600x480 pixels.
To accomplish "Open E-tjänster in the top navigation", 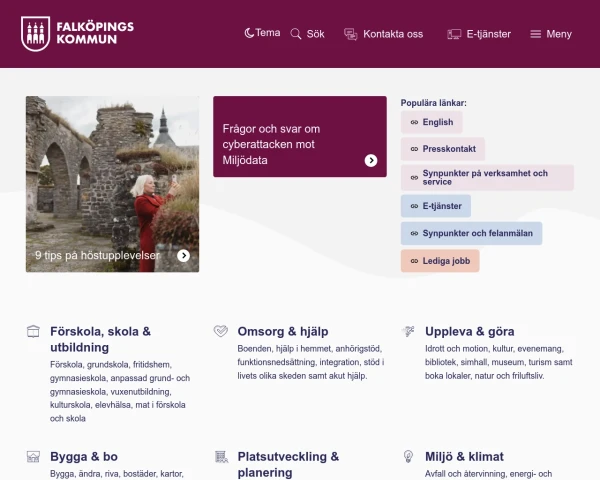I will (479, 34).
